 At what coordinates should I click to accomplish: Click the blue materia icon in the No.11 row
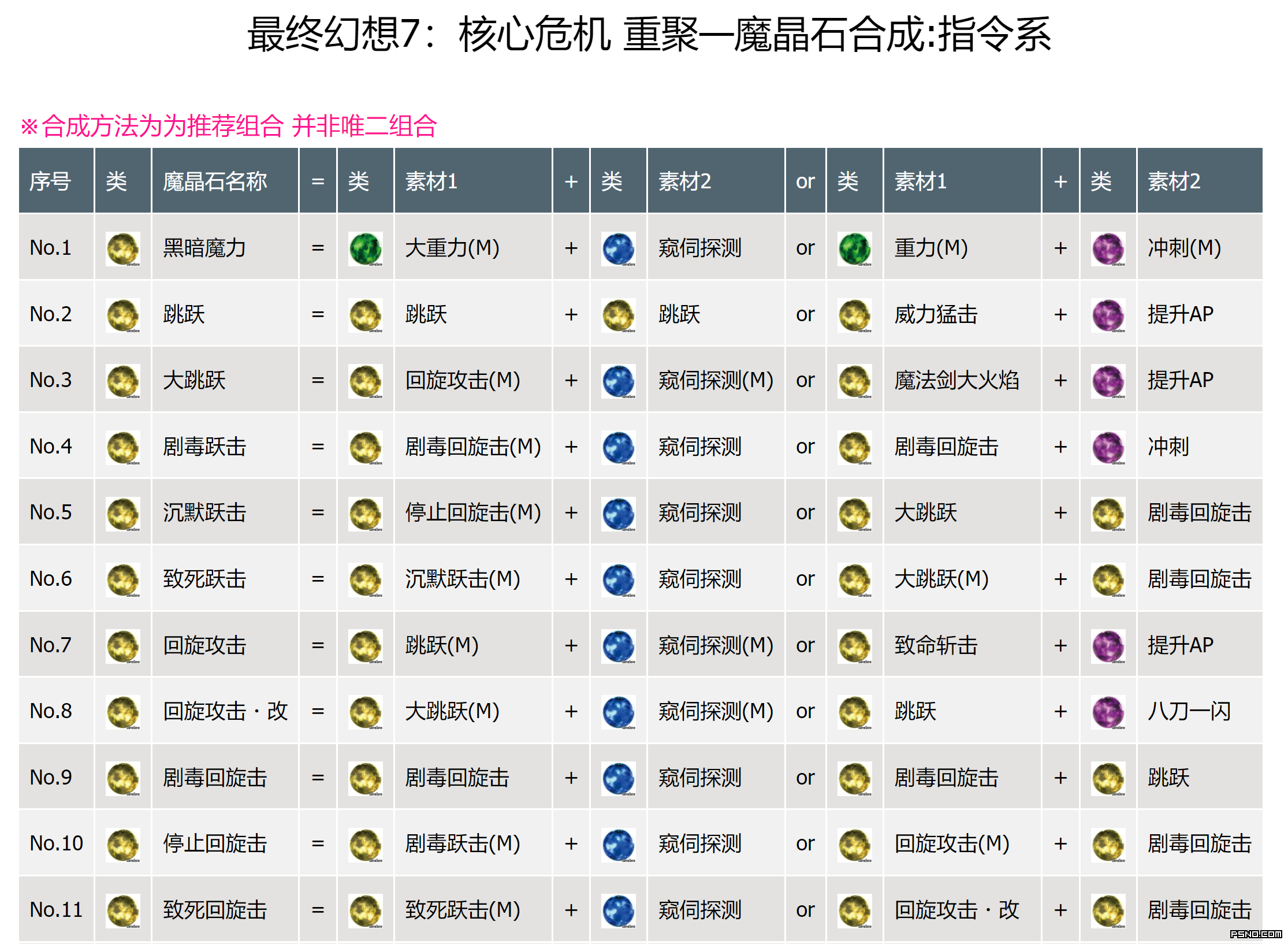coord(619,910)
